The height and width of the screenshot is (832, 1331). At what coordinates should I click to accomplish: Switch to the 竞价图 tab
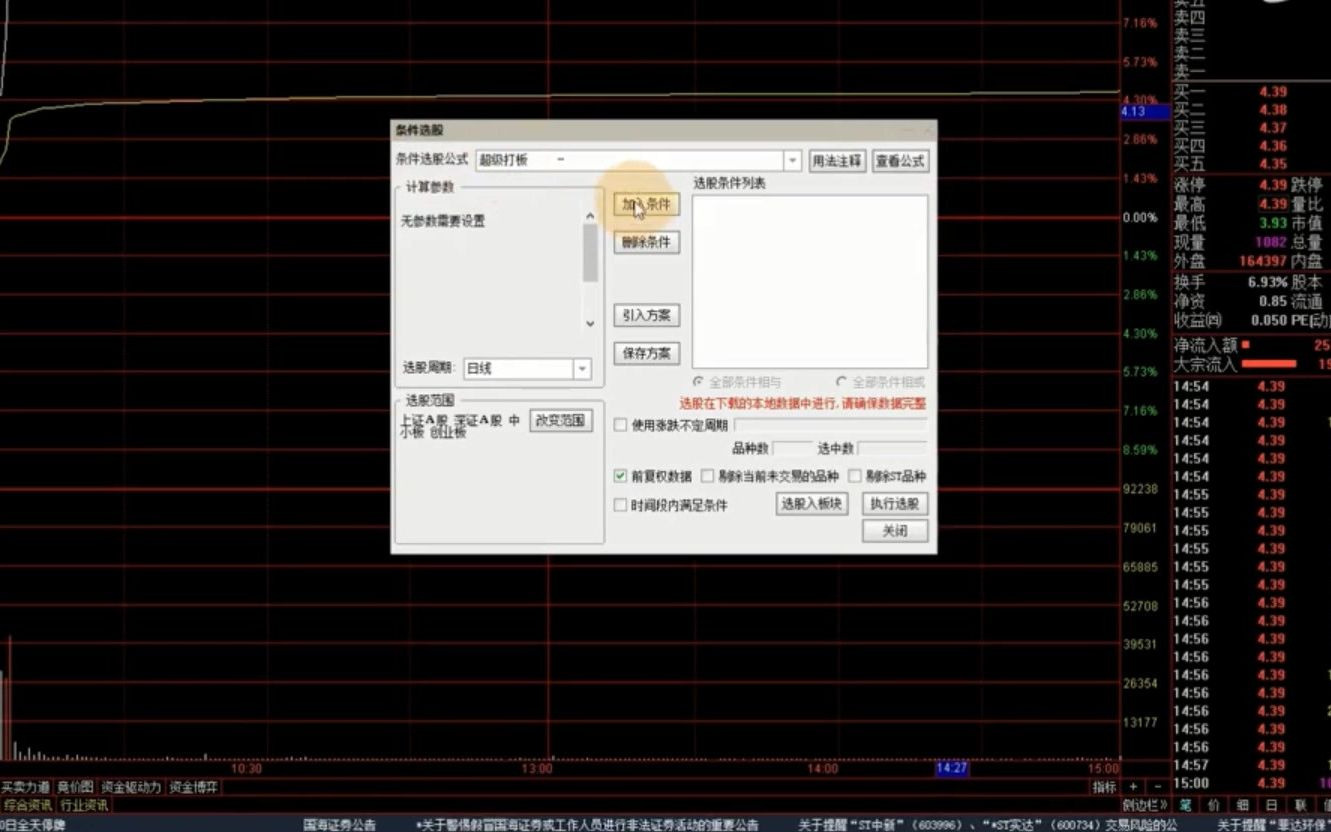point(75,788)
